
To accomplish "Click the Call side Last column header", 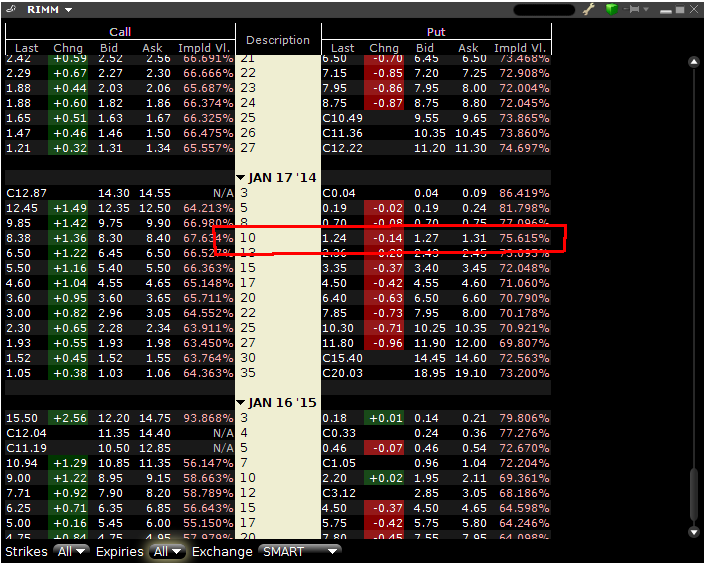I will point(27,48).
